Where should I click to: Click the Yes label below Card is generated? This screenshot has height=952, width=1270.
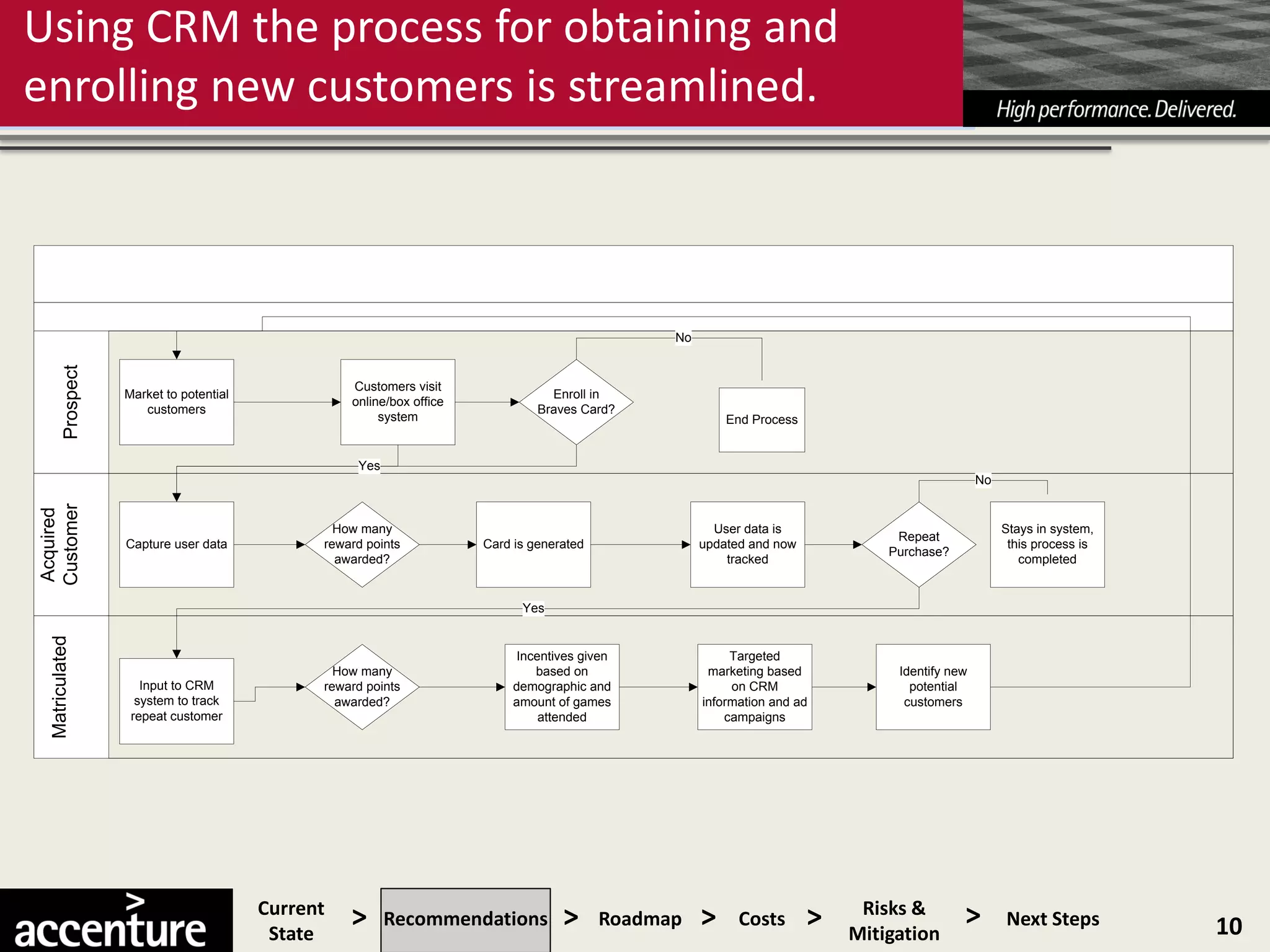pyautogui.click(x=533, y=609)
